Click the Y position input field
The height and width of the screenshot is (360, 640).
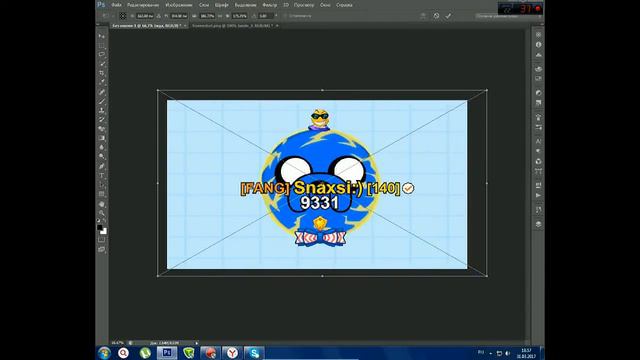tap(179, 16)
